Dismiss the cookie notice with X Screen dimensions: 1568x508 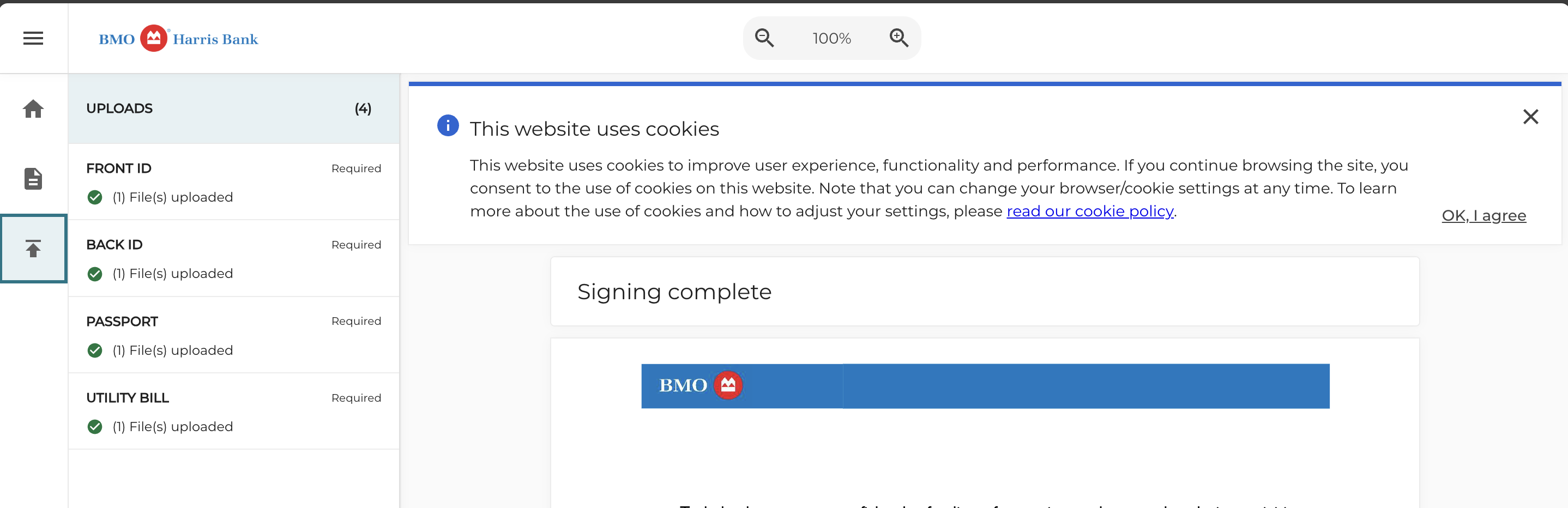(x=1530, y=117)
